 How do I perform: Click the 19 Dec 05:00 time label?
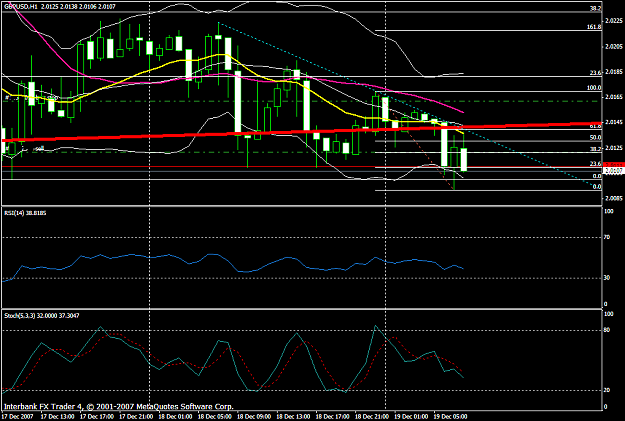[x=450, y=417]
